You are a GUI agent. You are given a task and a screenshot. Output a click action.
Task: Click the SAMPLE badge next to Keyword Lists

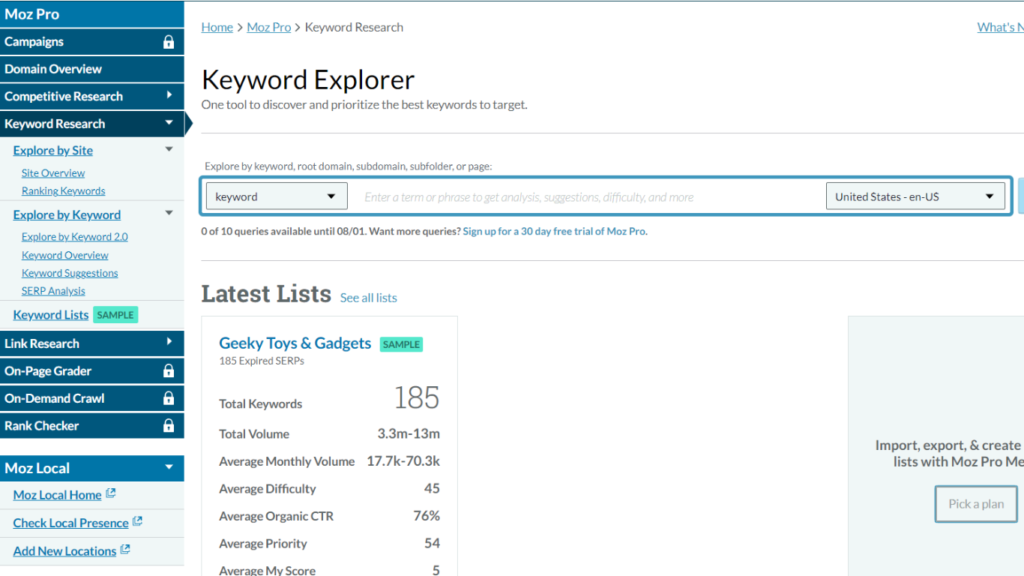116,315
